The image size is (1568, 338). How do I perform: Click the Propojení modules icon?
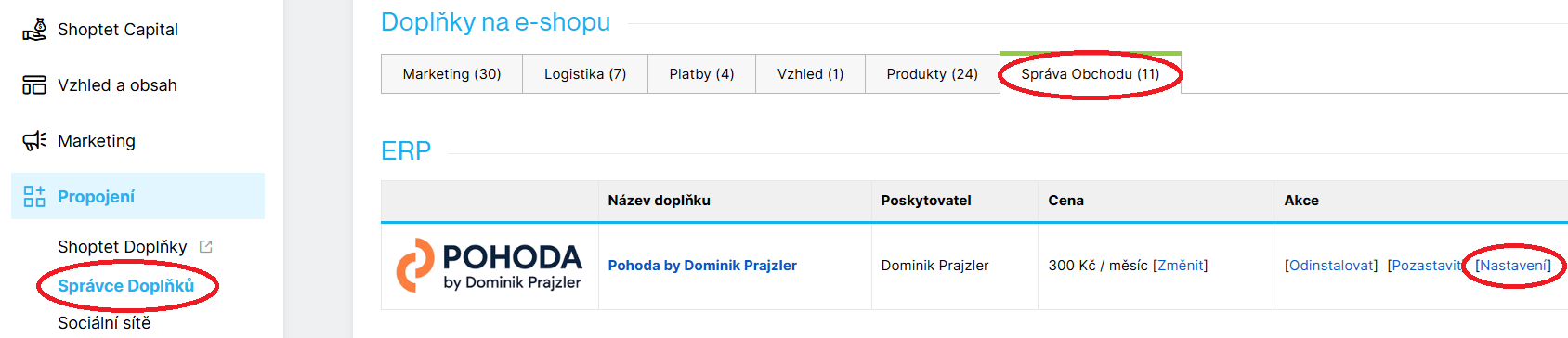click(x=34, y=196)
